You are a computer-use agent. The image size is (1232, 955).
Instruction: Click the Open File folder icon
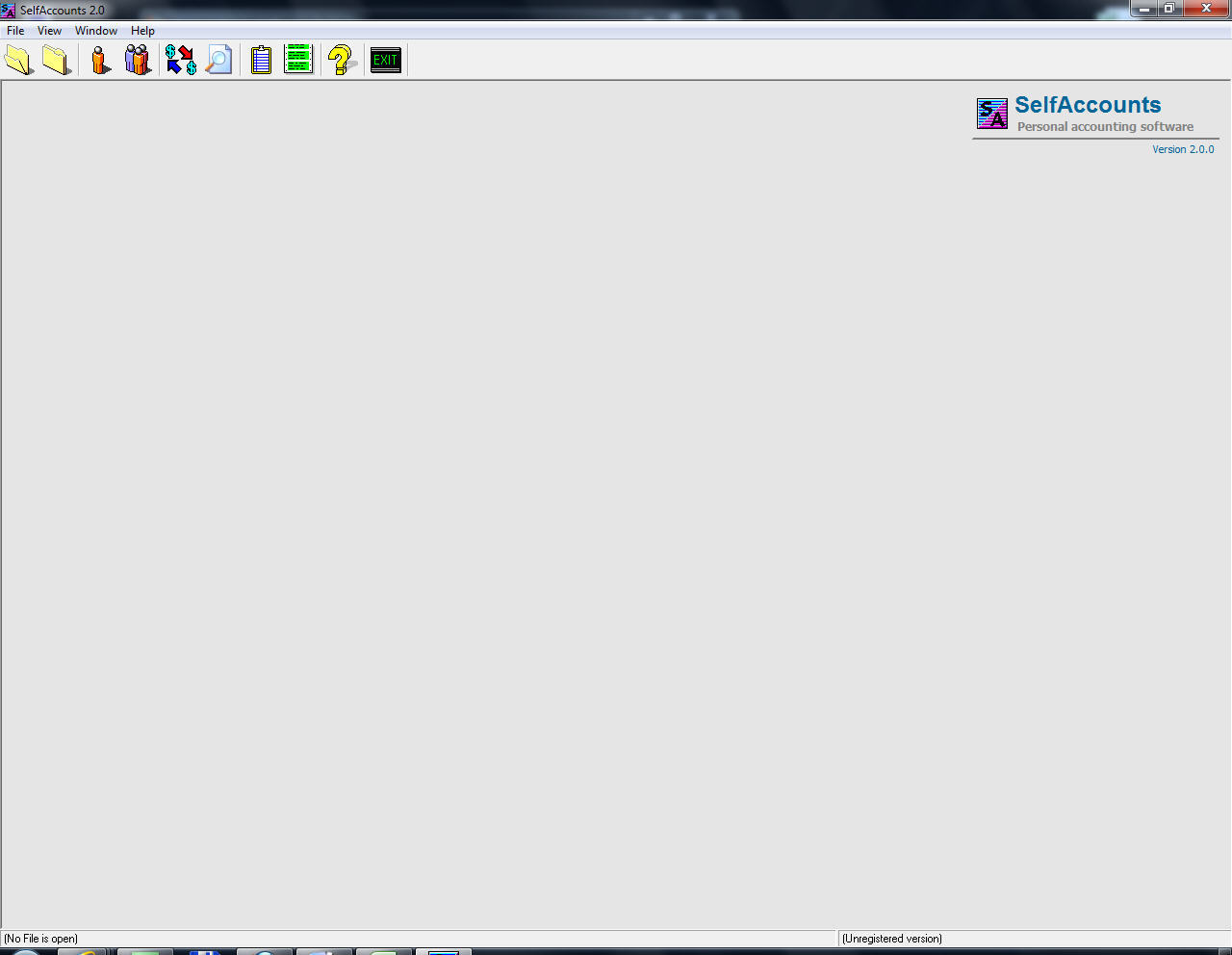click(x=55, y=59)
